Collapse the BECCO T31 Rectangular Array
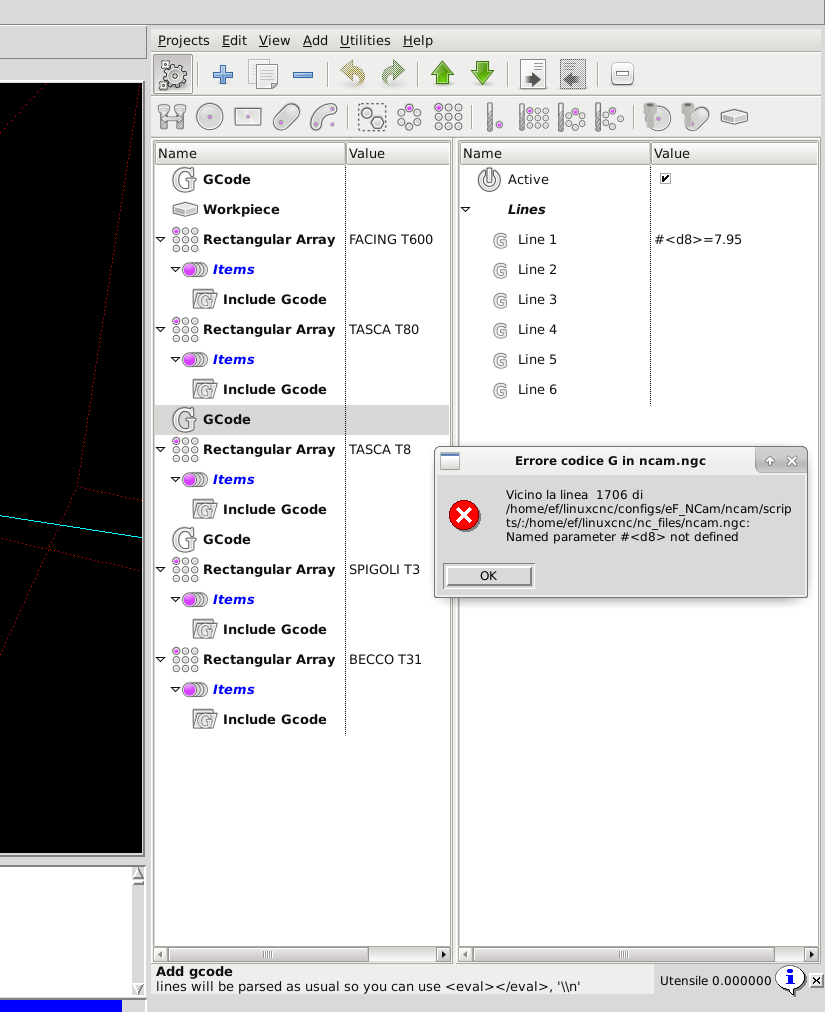 (x=161, y=659)
